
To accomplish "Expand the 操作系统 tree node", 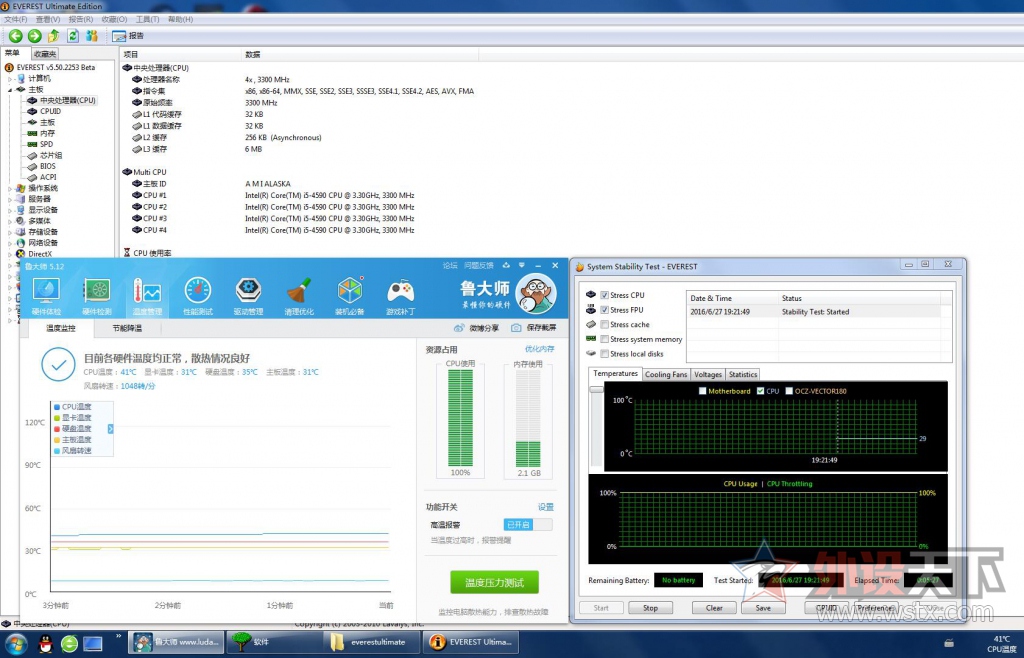I will (x=10, y=189).
